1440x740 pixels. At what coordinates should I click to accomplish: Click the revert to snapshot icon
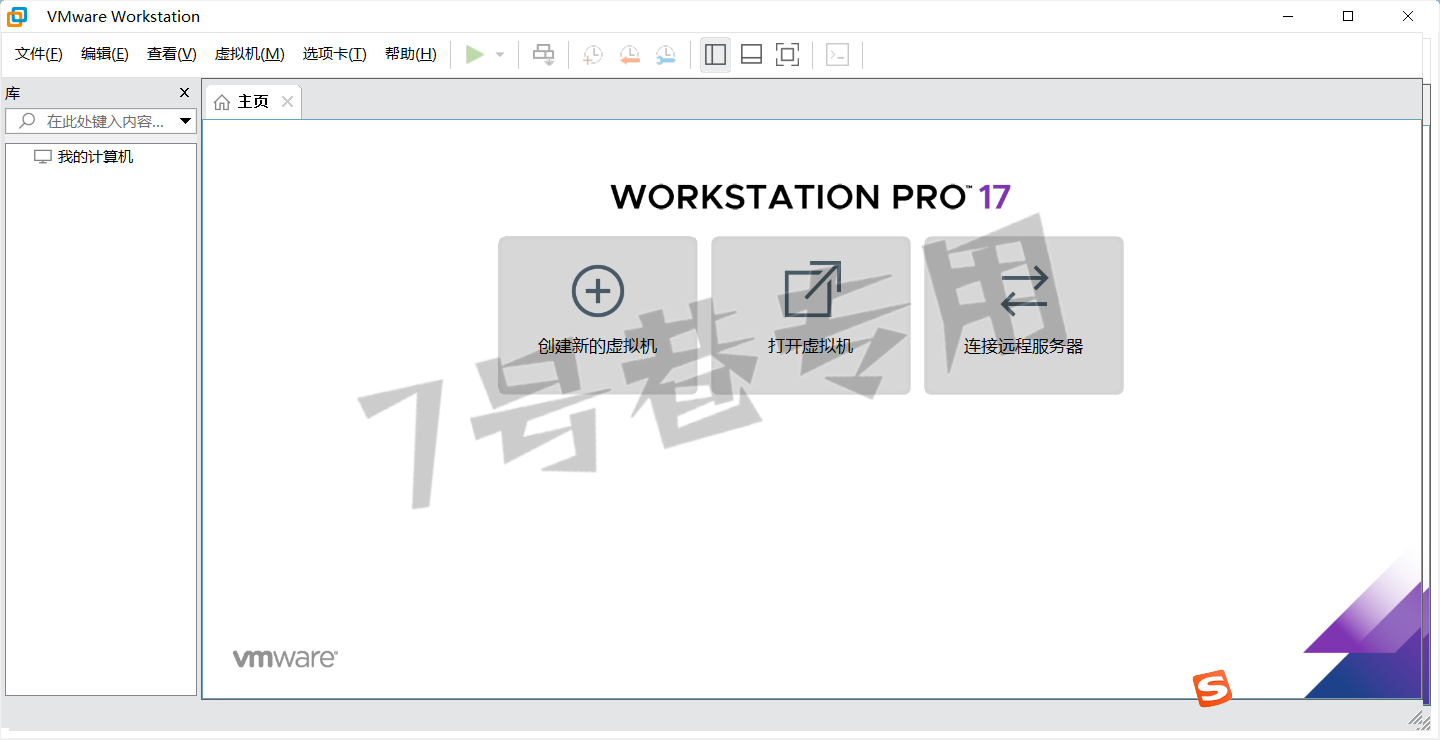click(x=629, y=55)
